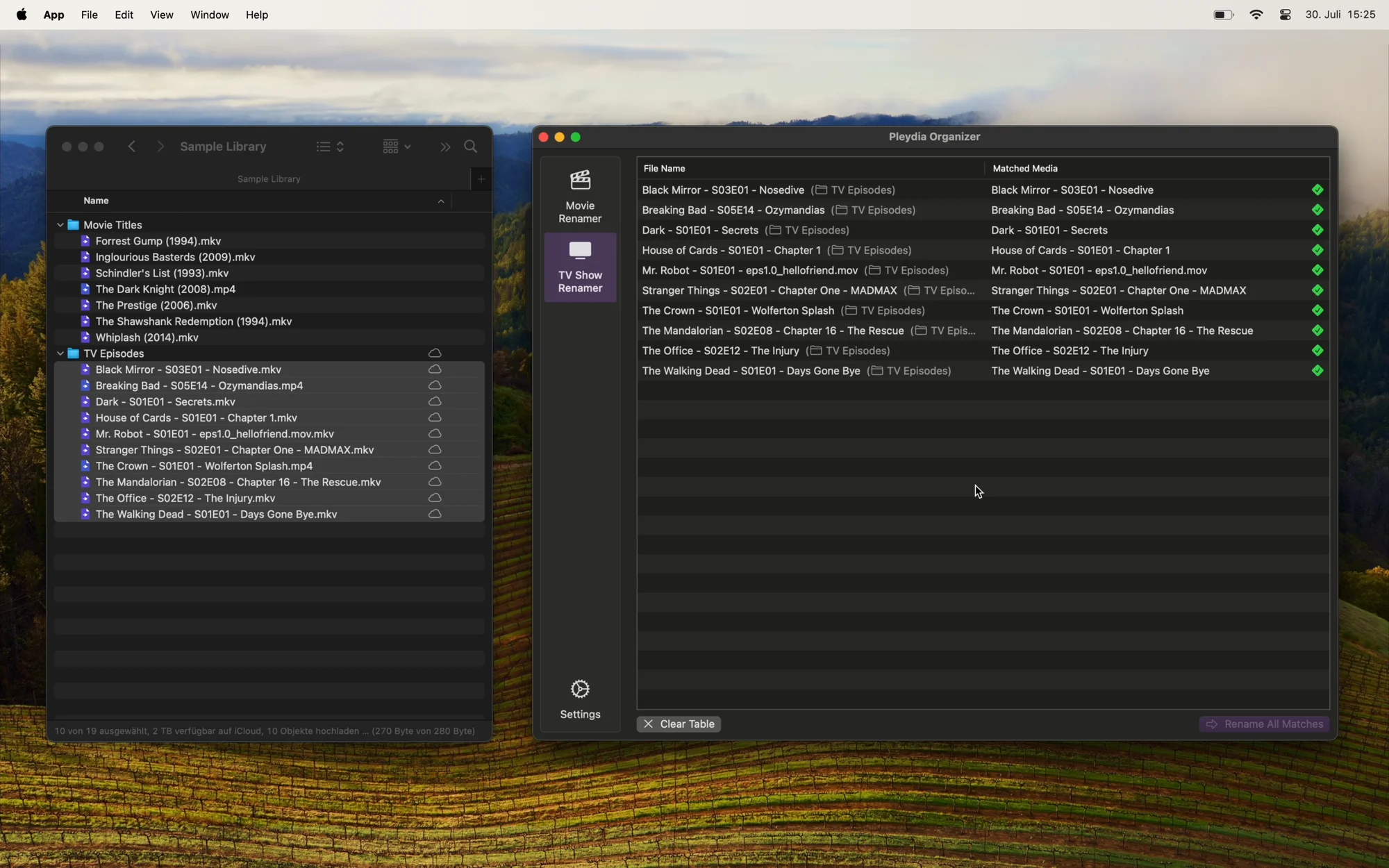Click the back navigation arrow in Finder

(x=131, y=147)
